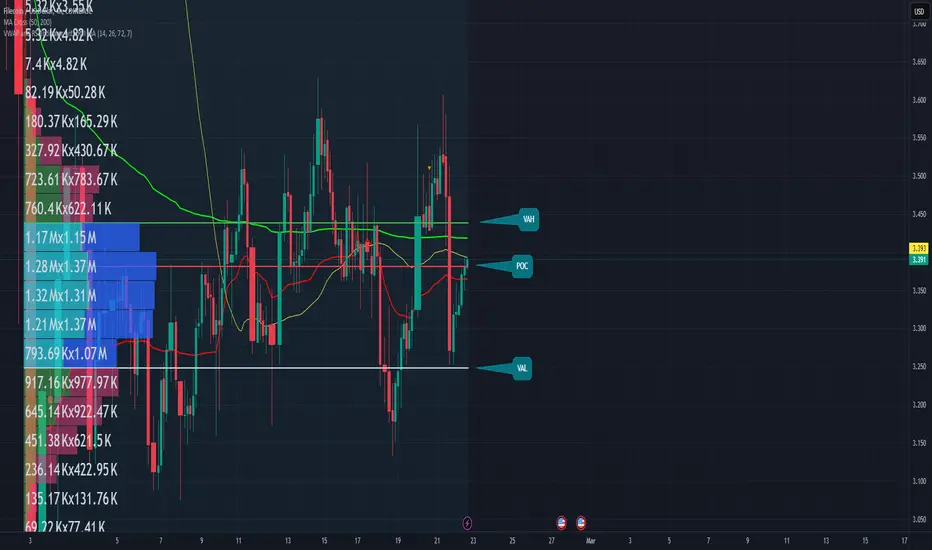Click the 3.250 price axis label

[x=919, y=366]
